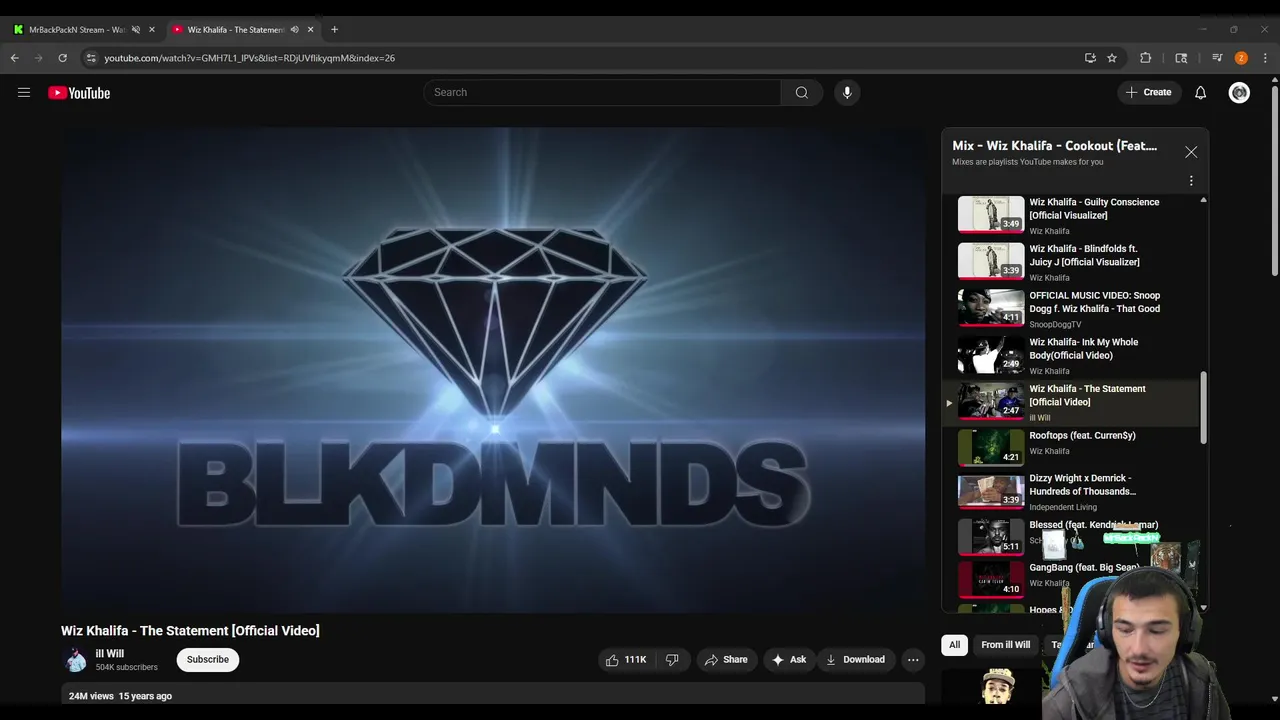This screenshot has height=720, width=1280.
Task: View site information icon in address bar
Action: (x=91, y=58)
